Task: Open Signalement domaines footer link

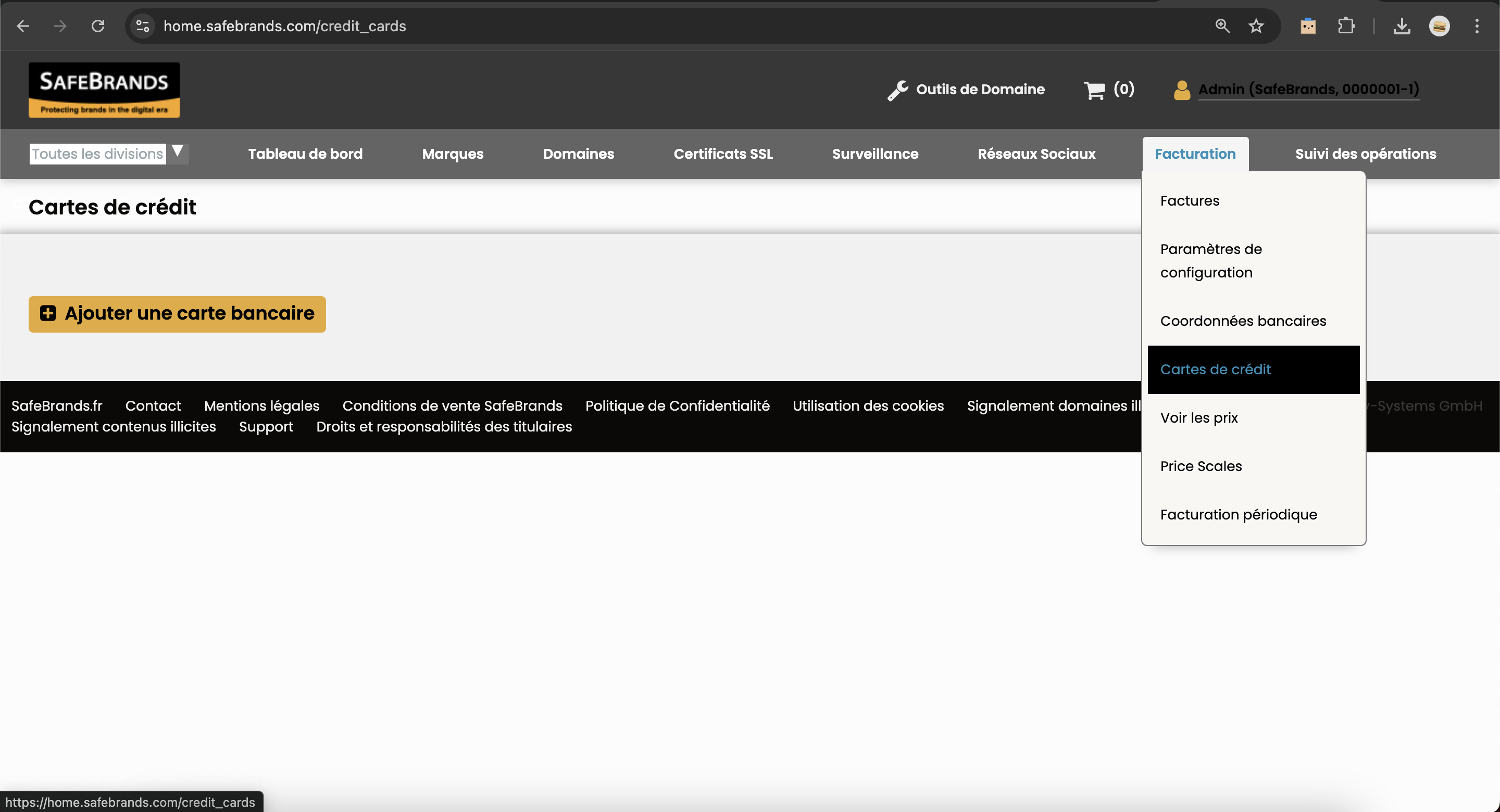Action: 1054,405
